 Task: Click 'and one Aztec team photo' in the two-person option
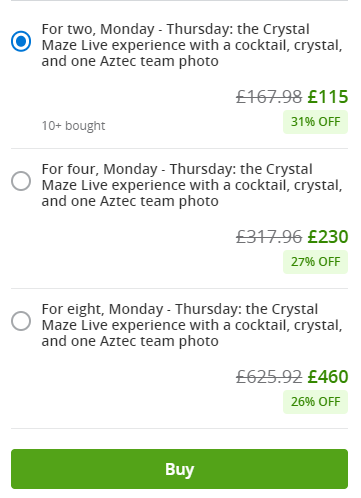130,61
